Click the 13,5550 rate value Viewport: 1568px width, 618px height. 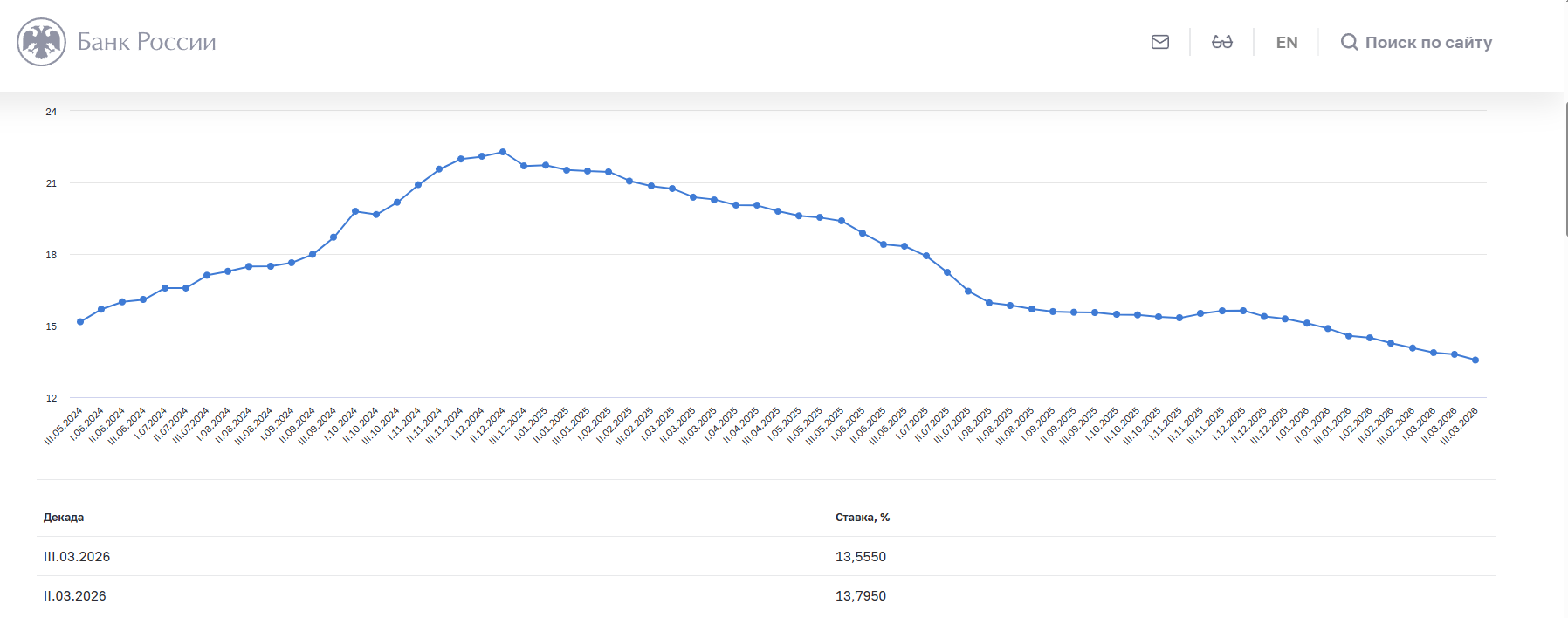tap(860, 557)
